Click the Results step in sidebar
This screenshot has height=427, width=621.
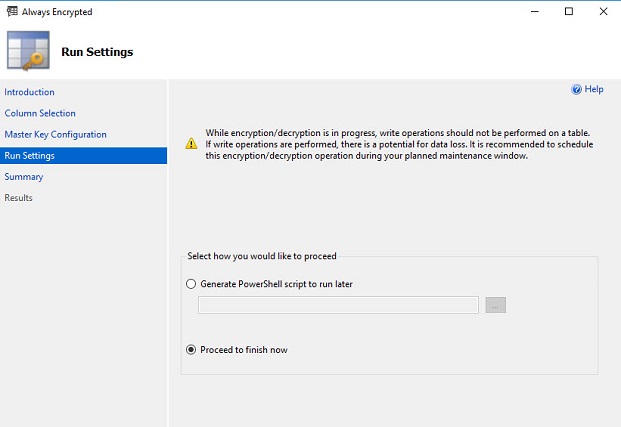[19, 197]
